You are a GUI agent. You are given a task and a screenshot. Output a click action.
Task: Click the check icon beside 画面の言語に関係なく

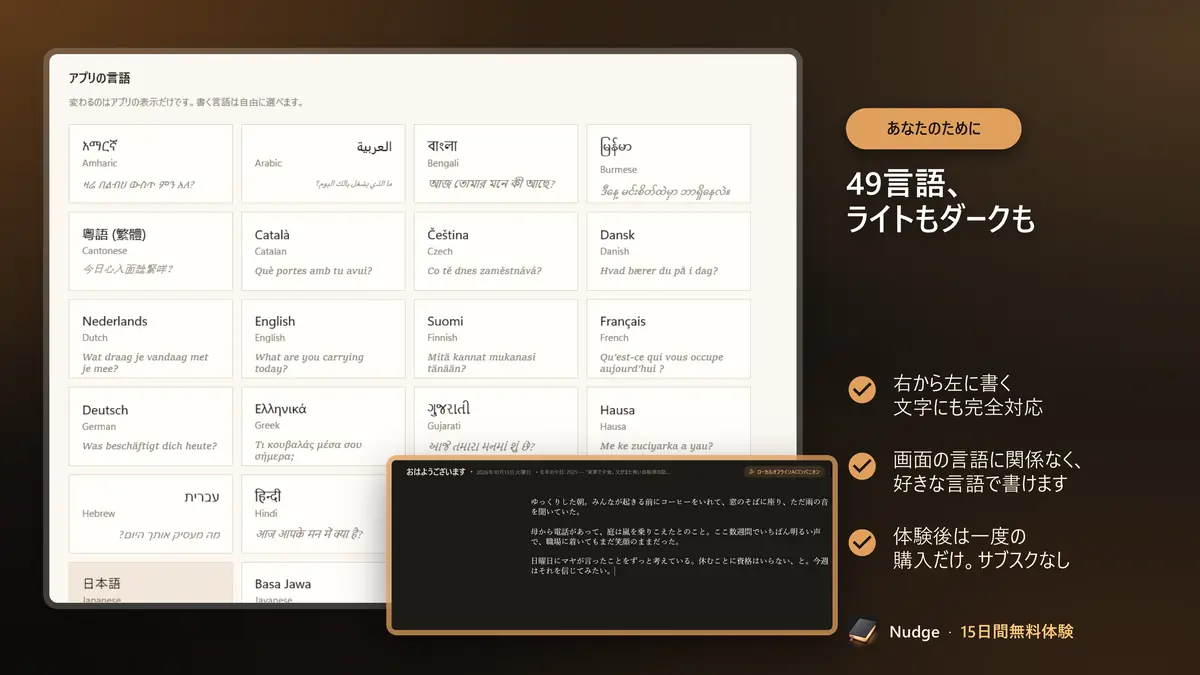(862, 466)
